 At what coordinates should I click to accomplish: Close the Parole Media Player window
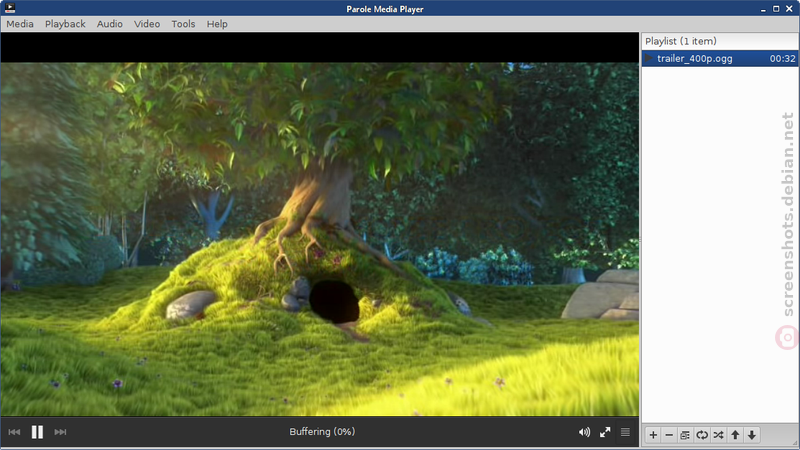point(789,9)
